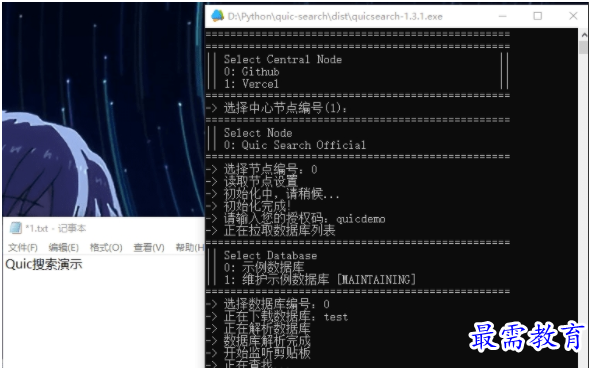Click the 'Select Database' heading
The image size is (593, 368).
coord(270,255)
